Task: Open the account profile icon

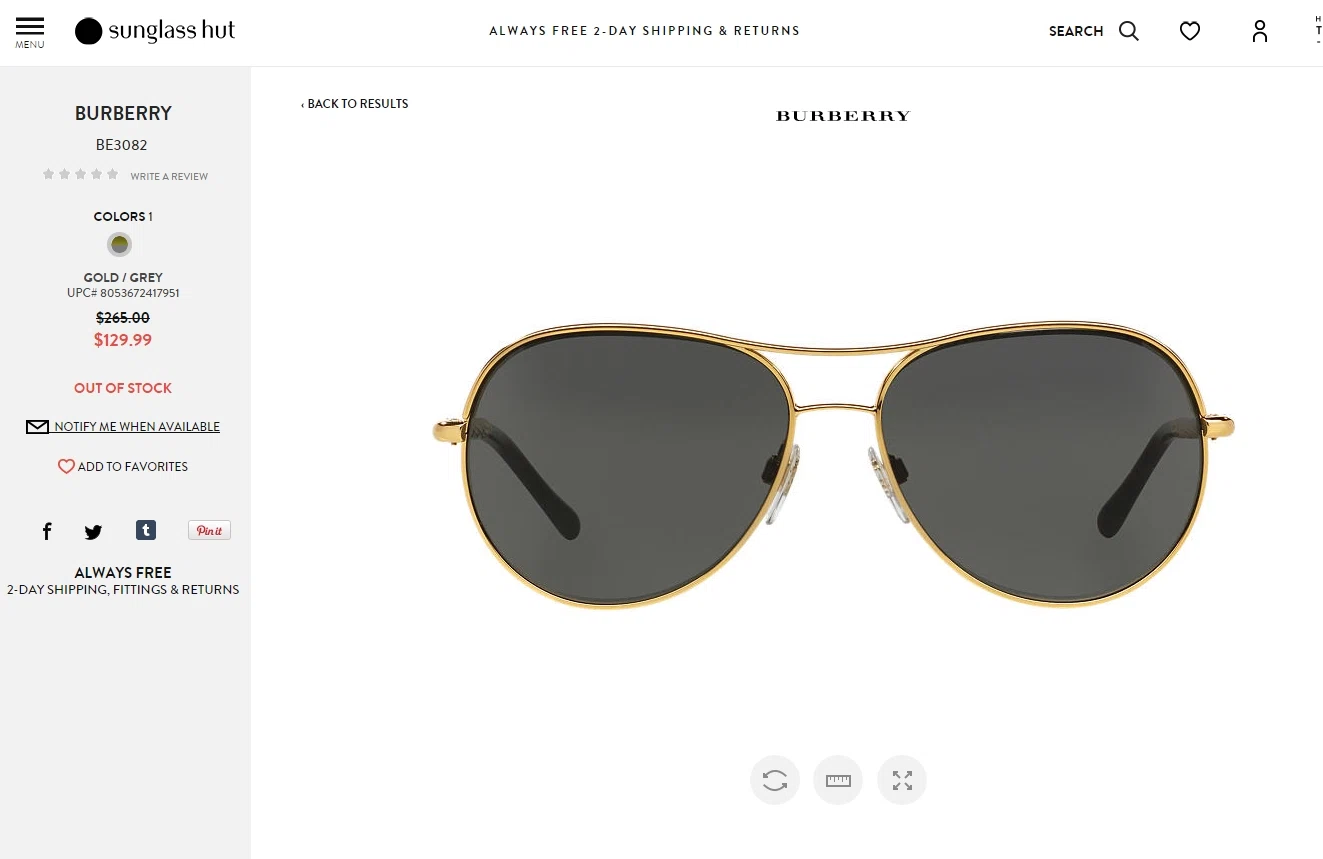Action: pyautogui.click(x=1260, y=31)
